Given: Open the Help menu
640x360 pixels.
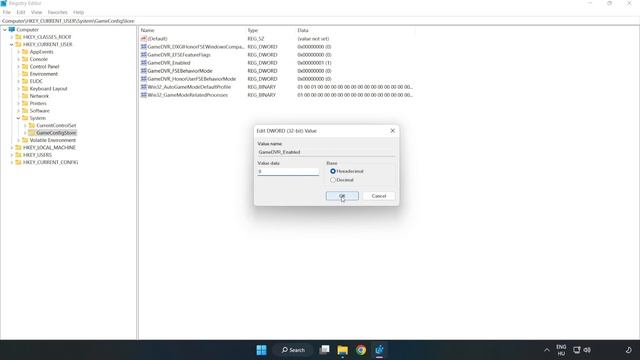Looking at the screenshot, I should pos(78,12).
